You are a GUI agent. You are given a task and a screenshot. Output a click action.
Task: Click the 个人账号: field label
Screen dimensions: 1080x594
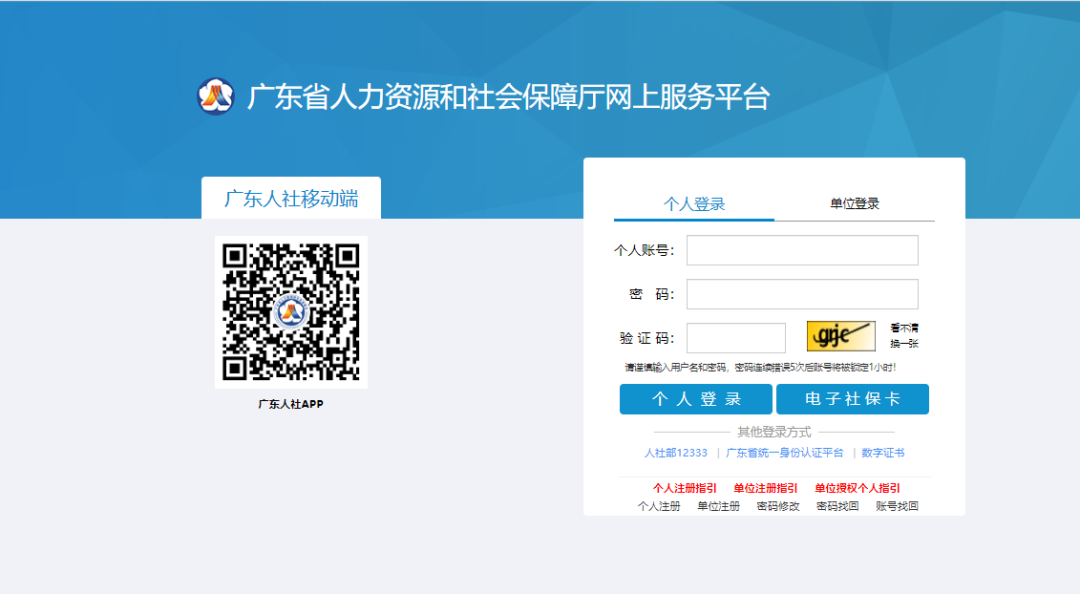tap(645, 250)
